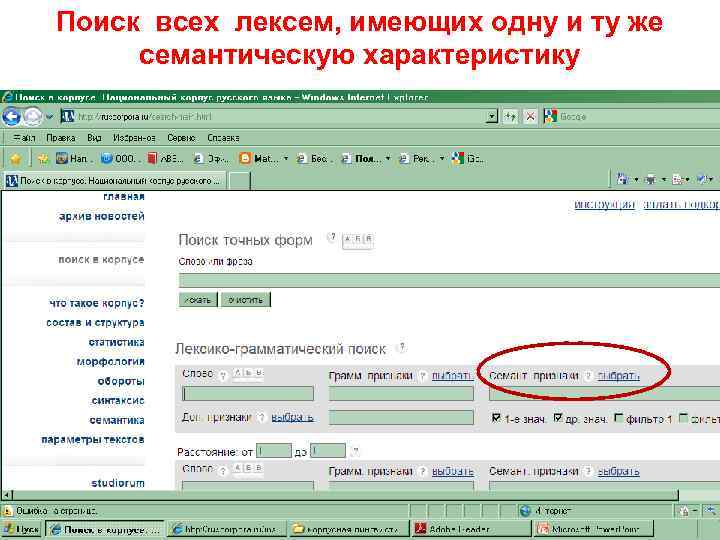
Task: Open 'studiorum' sidebar link
Action: coord(118,483)
